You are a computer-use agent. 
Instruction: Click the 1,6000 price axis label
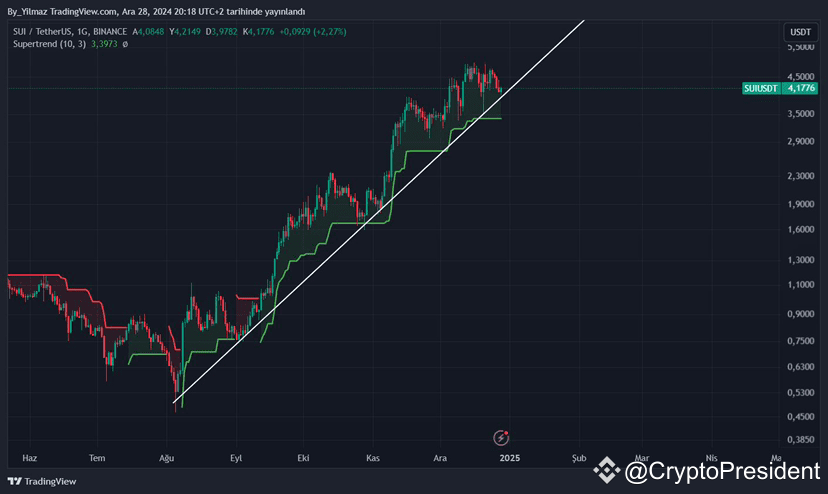[801, 229]
